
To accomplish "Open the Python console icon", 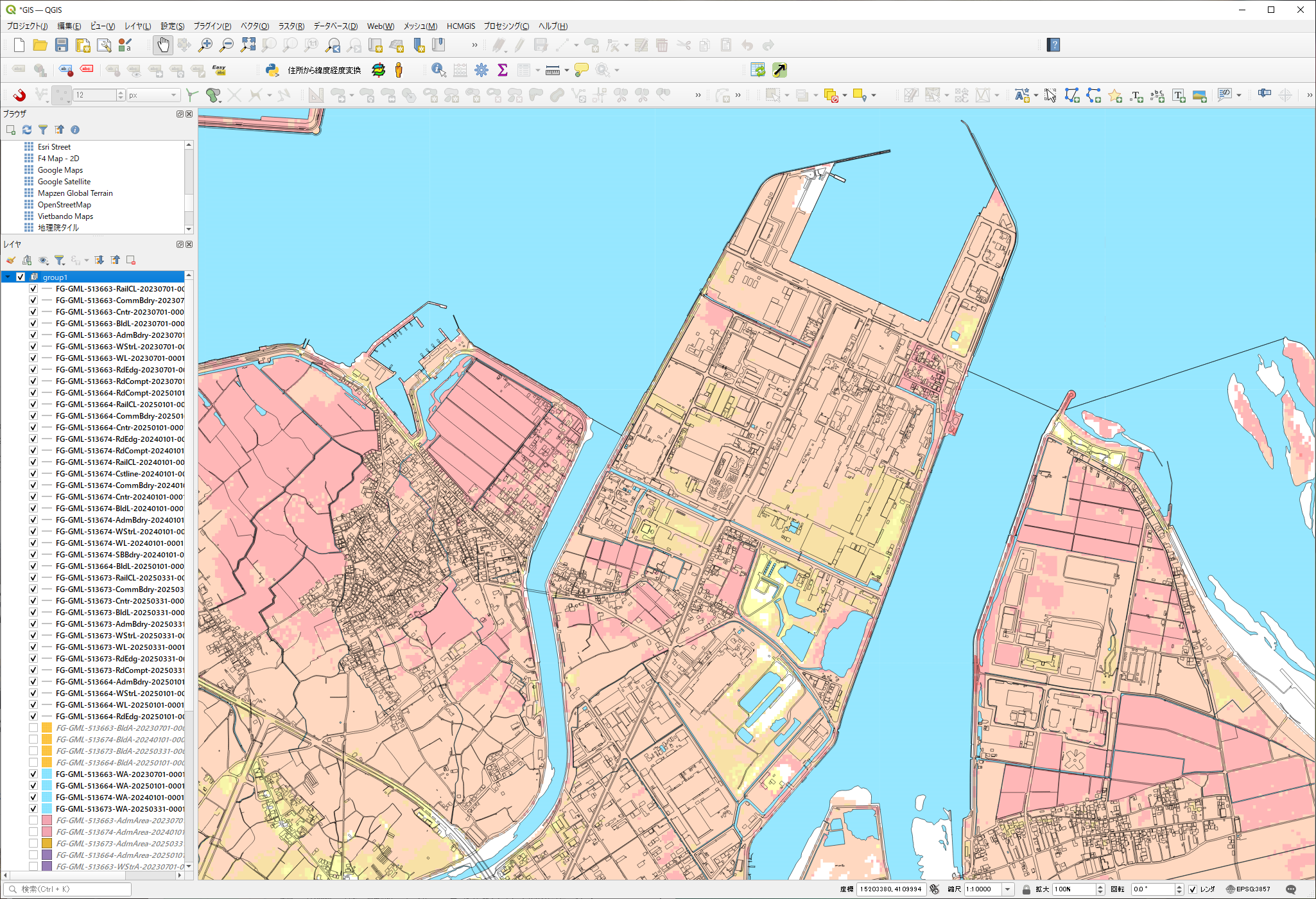I will click(272, 70).
